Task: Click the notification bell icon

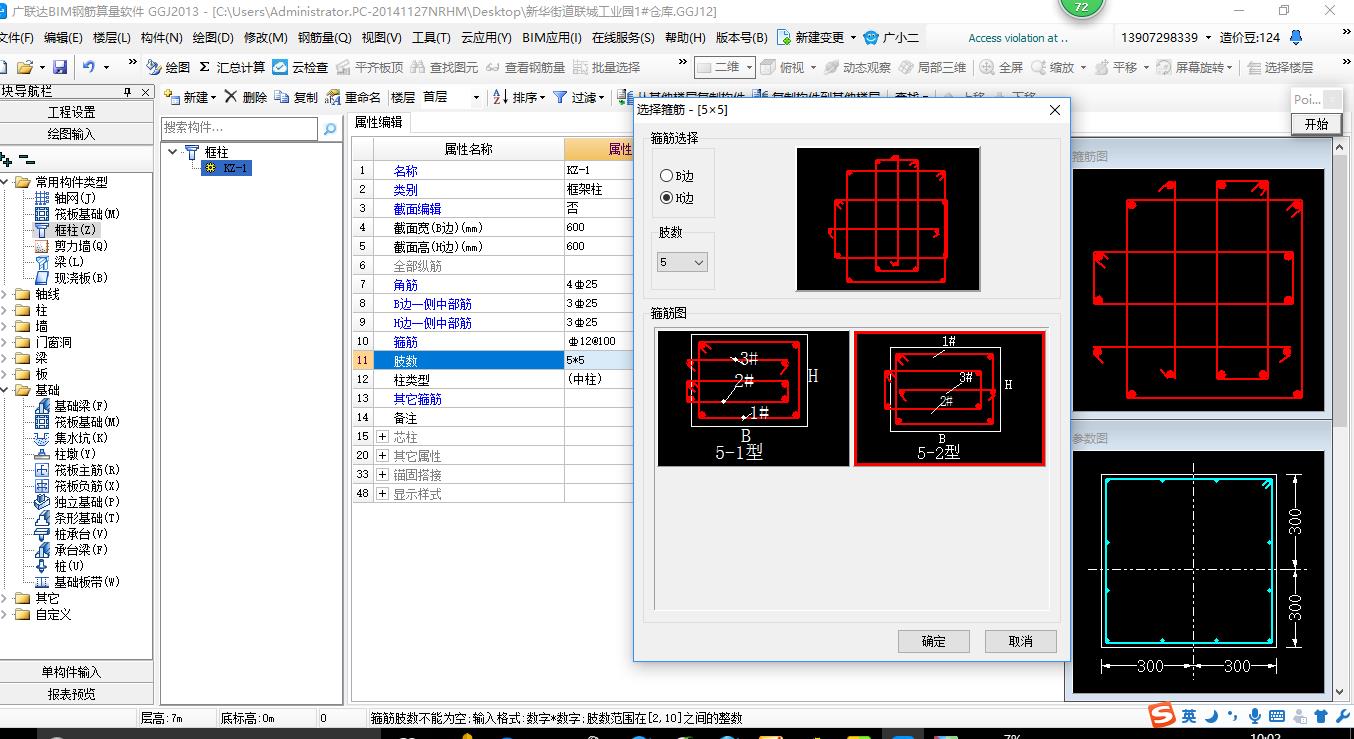Action: 1297,38
